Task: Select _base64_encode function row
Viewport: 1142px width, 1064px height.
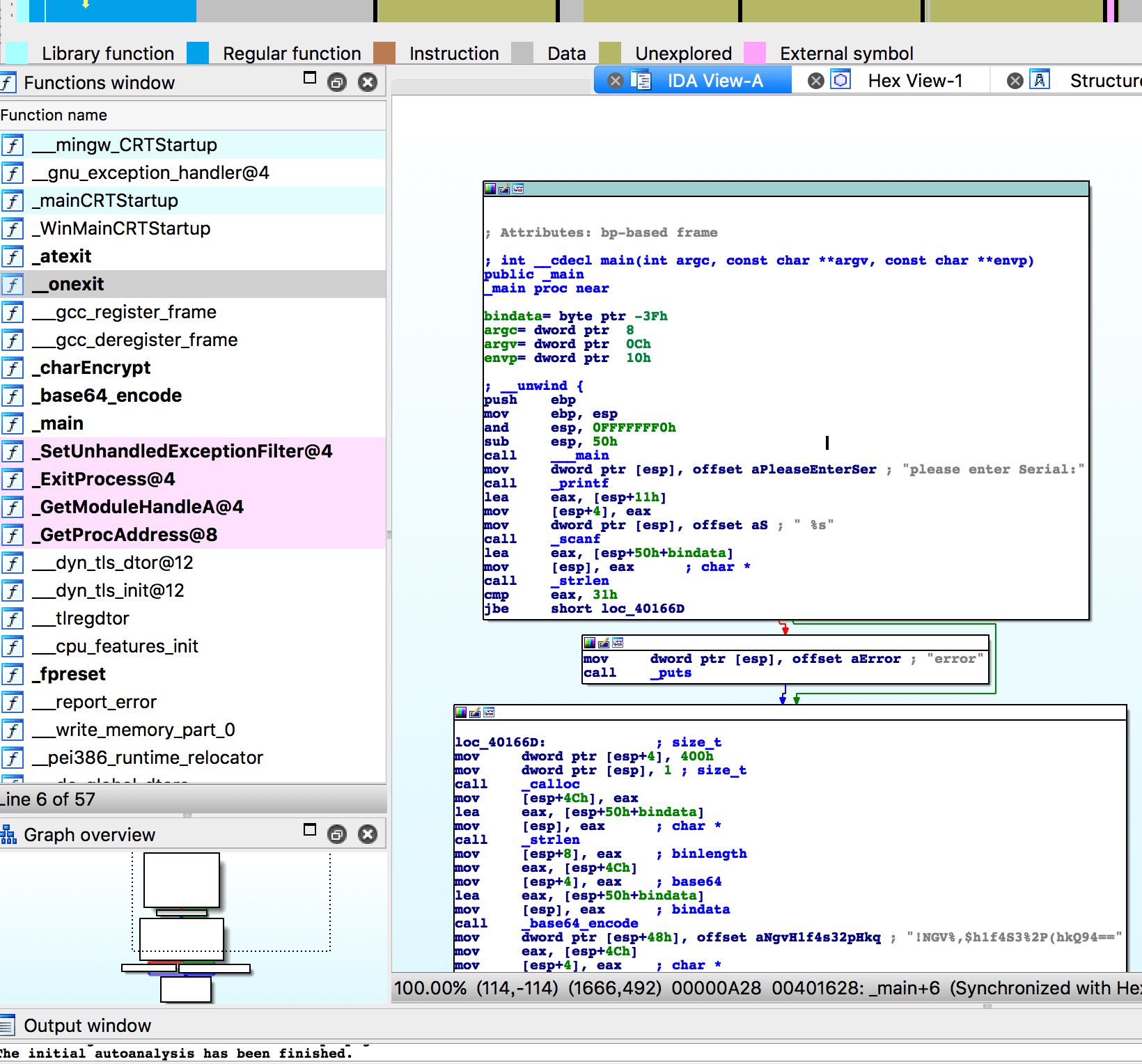Action: 193,396
